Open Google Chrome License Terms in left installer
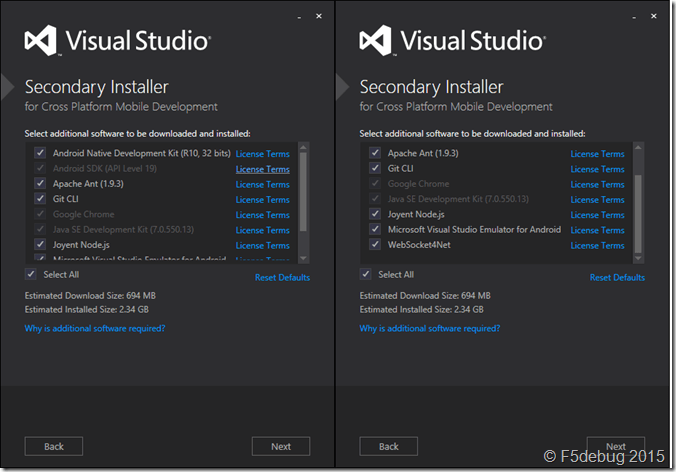 pyautogui.click(x=263, y=215)
